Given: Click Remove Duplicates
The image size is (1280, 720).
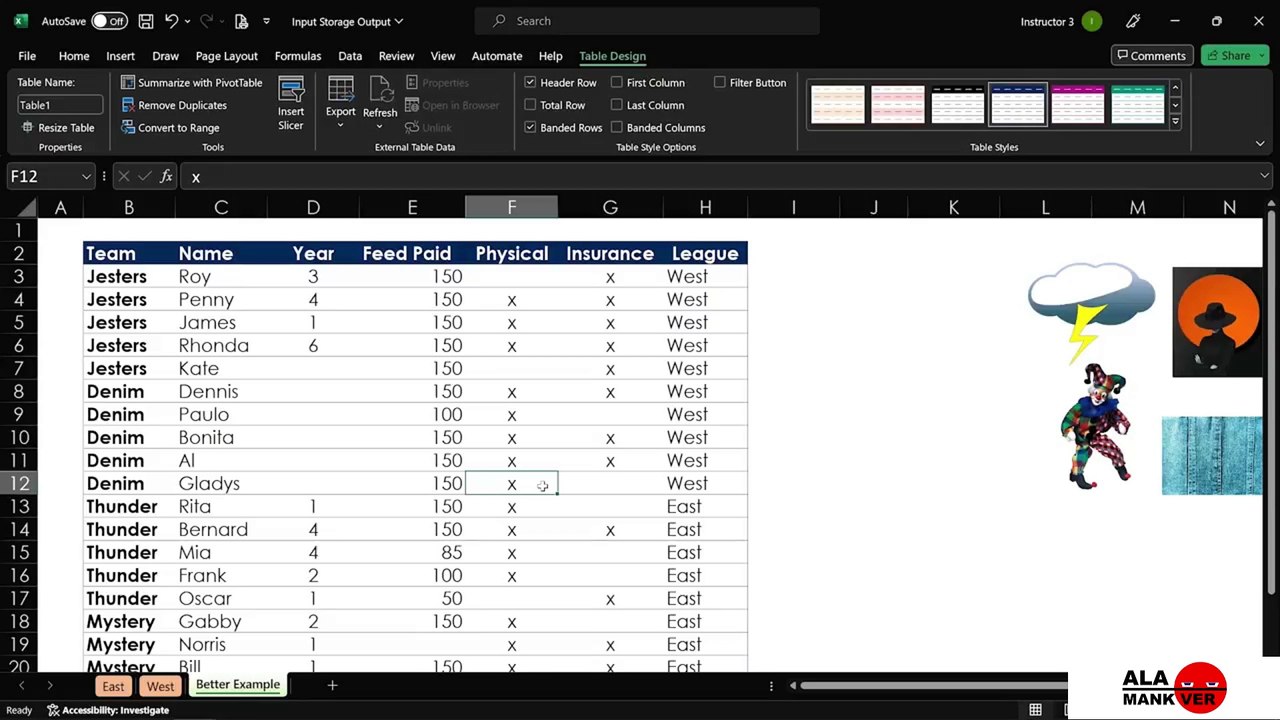Looking at the screenshot, I should tap(174, 105).
